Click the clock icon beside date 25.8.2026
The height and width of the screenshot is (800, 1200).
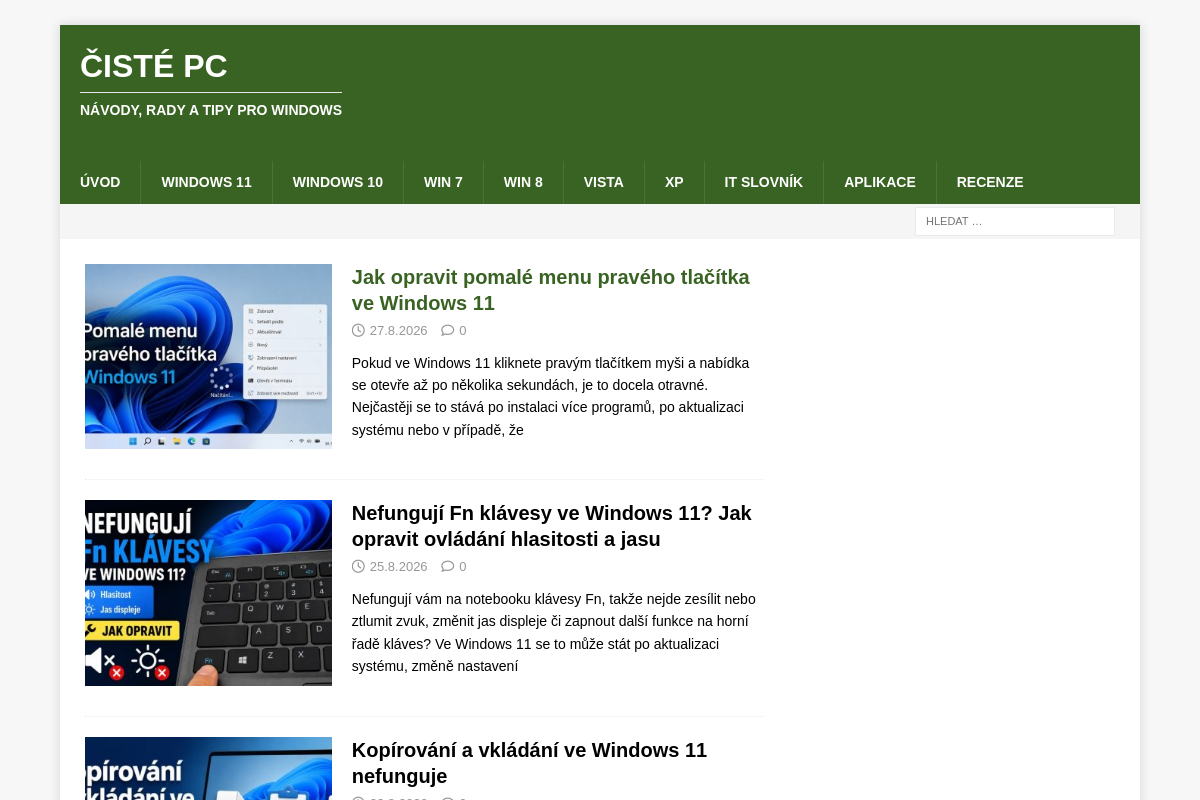pyautogui.click(x=358, y=566)
